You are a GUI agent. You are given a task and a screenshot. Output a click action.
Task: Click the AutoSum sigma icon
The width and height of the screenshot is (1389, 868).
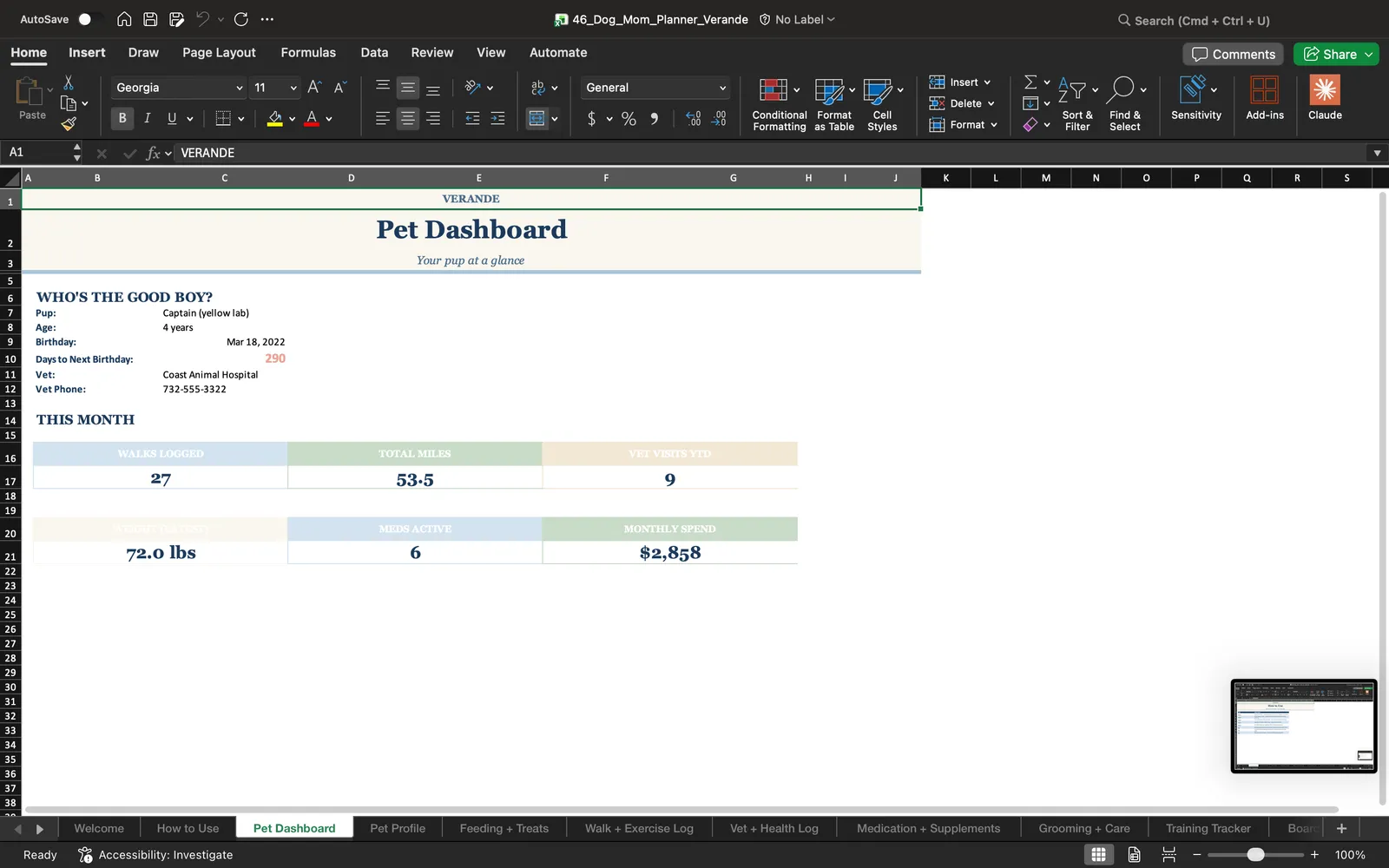pyautogui.click(x=1030, y=82)
